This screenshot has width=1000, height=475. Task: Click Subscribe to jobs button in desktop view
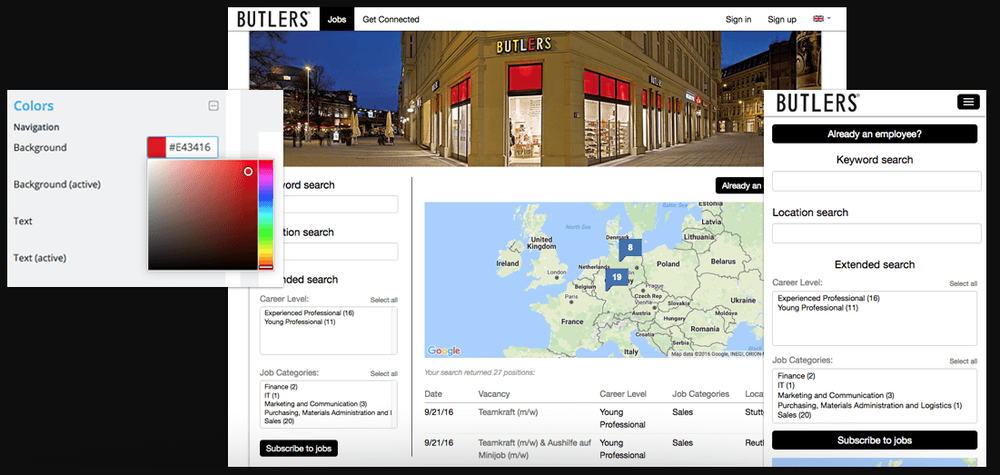(298, 448)
